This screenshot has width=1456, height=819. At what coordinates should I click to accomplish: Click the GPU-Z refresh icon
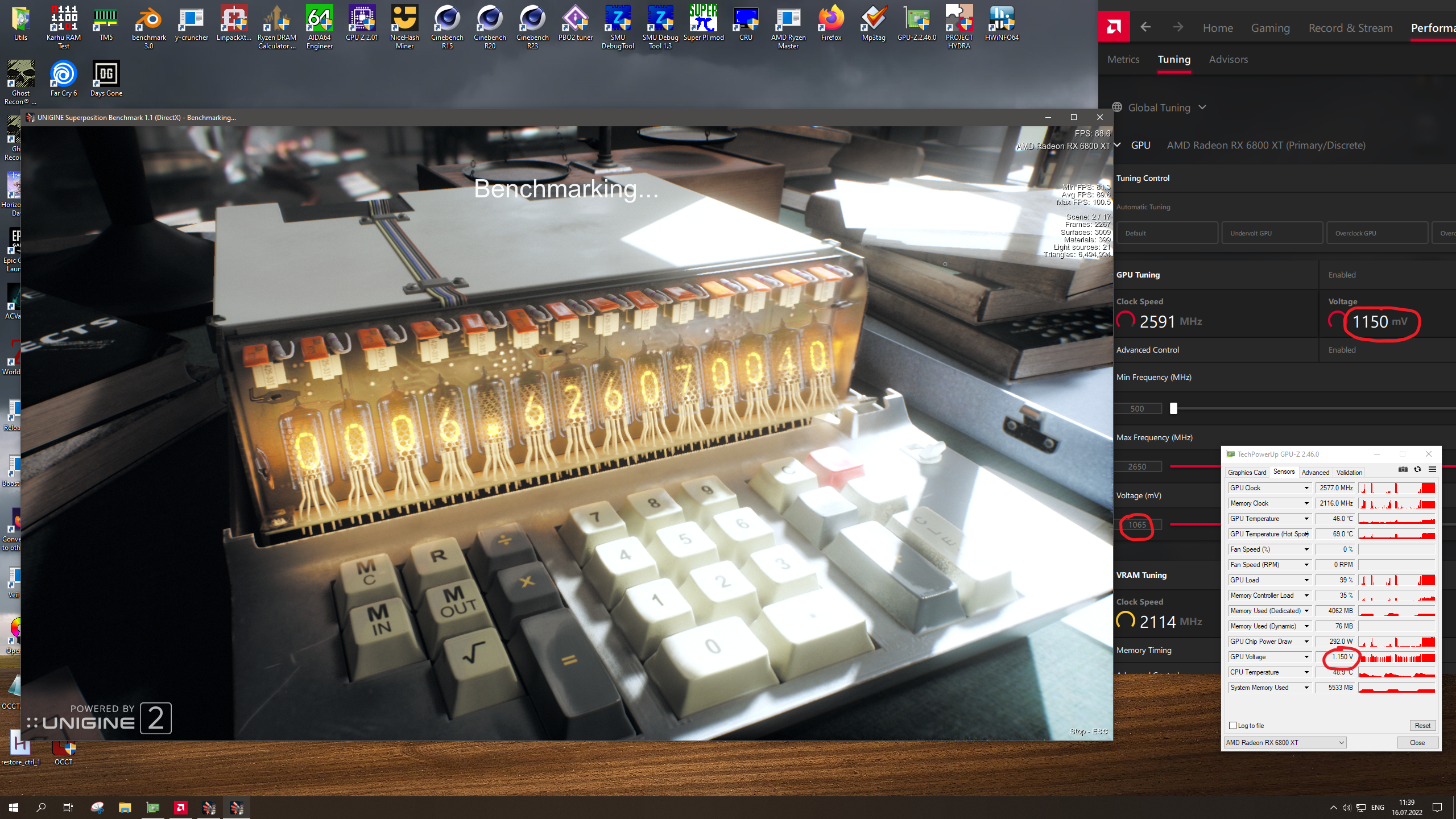click(1417, 470)
